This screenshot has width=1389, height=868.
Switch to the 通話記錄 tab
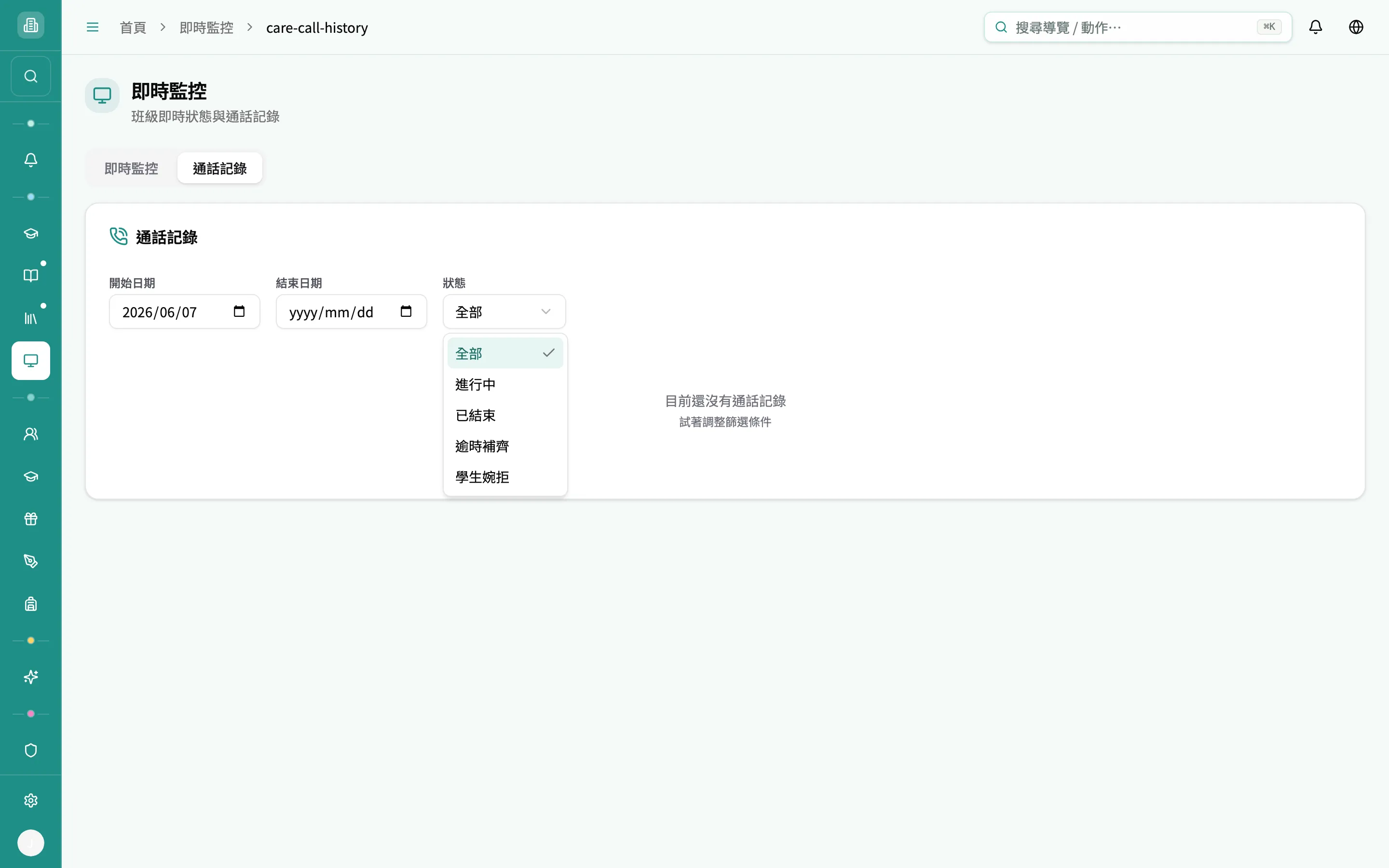220,168
